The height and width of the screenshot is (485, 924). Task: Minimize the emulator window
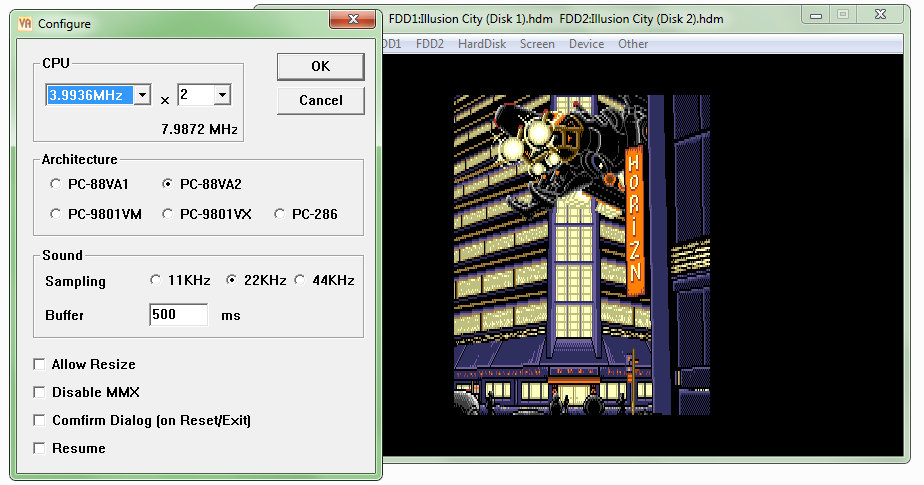coord(816,15)
